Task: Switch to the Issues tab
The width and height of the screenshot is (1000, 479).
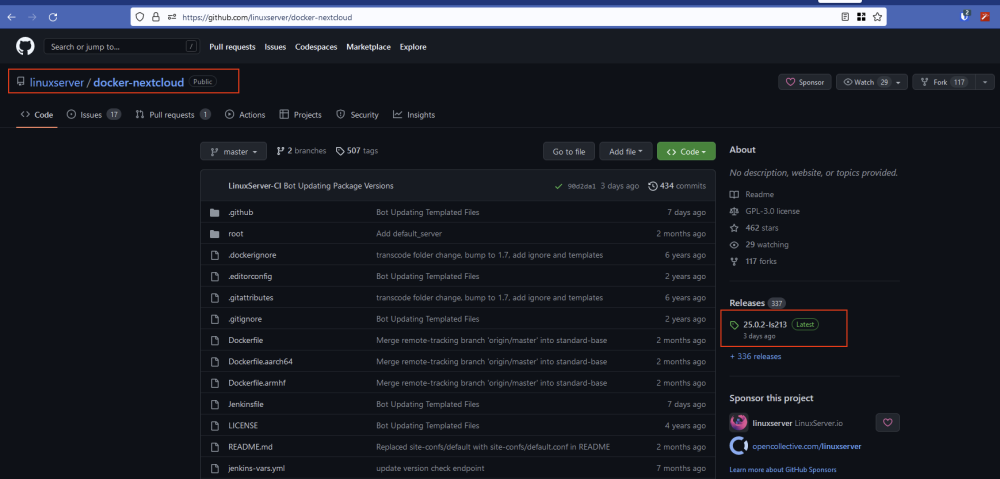Action: click(x=94, y=115)
